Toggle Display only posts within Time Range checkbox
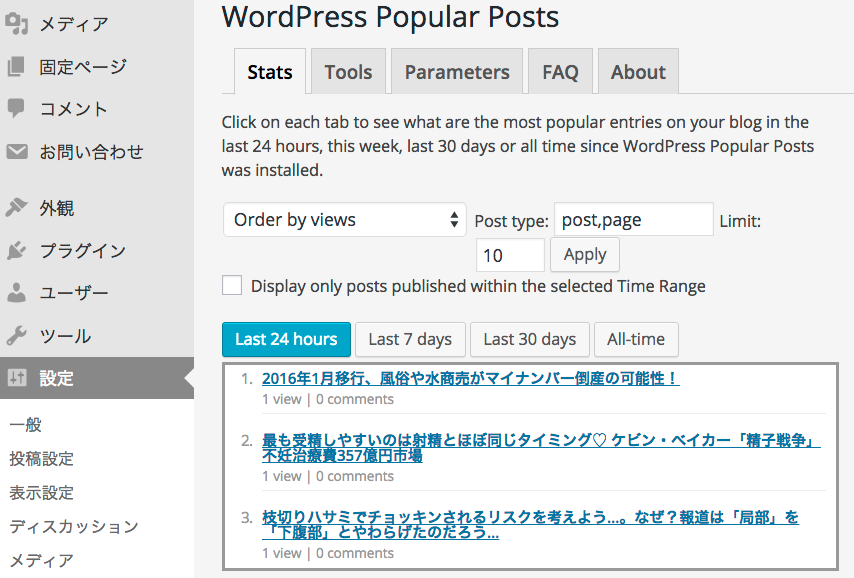The width and height of the screenshot is (854, 578). click(232, 285)
